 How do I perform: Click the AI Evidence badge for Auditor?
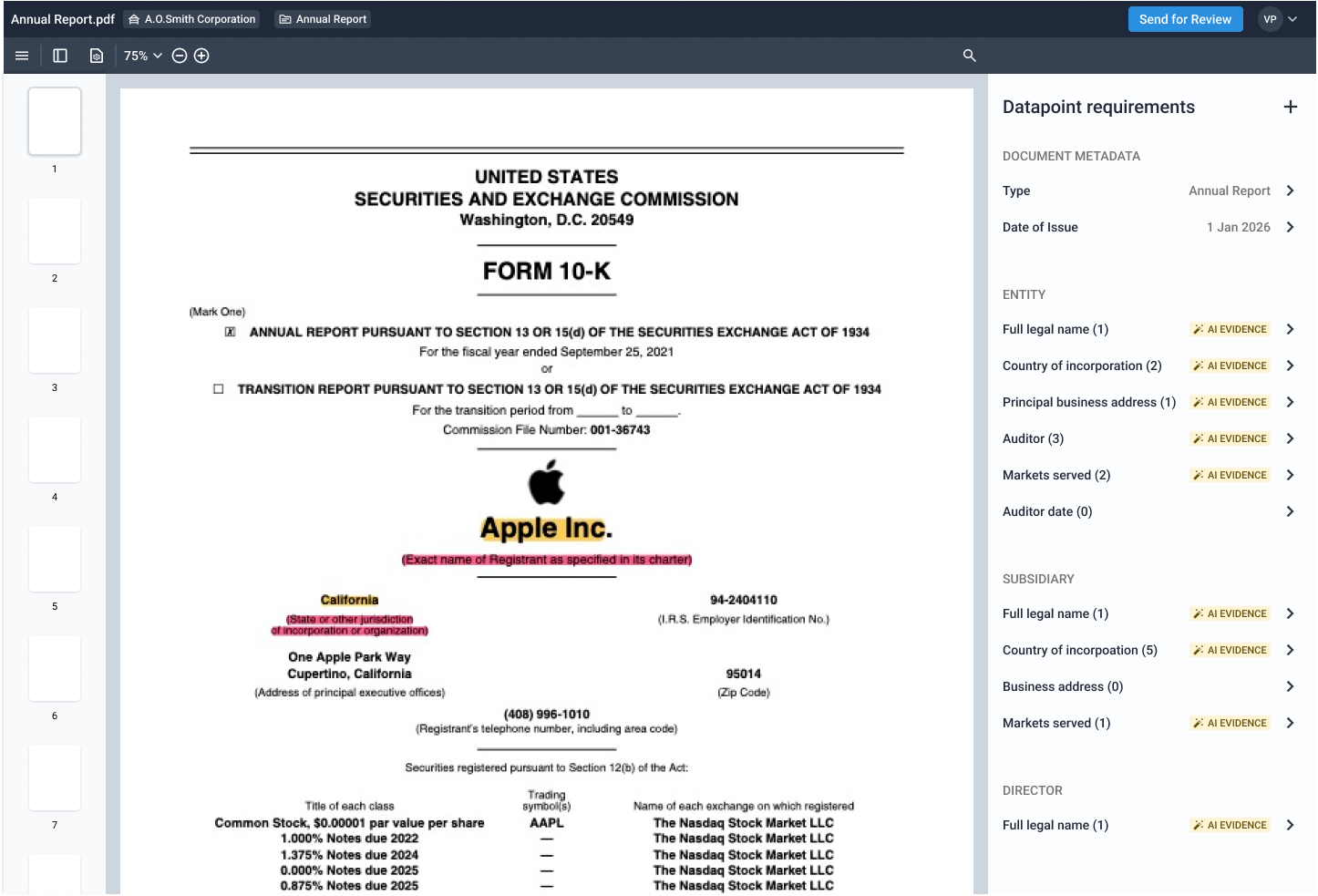click(1230, 438)
